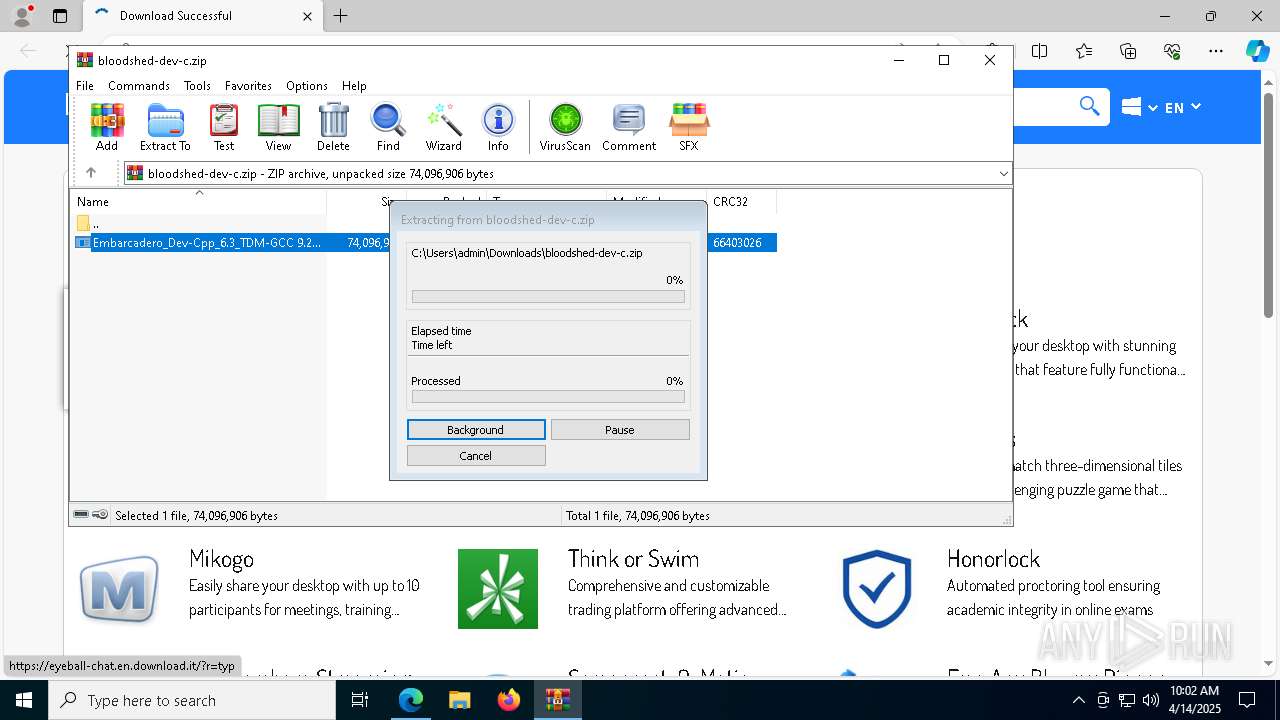
Task: Click the Think or Swim thumbnail
Action: (x=498, y=589)
